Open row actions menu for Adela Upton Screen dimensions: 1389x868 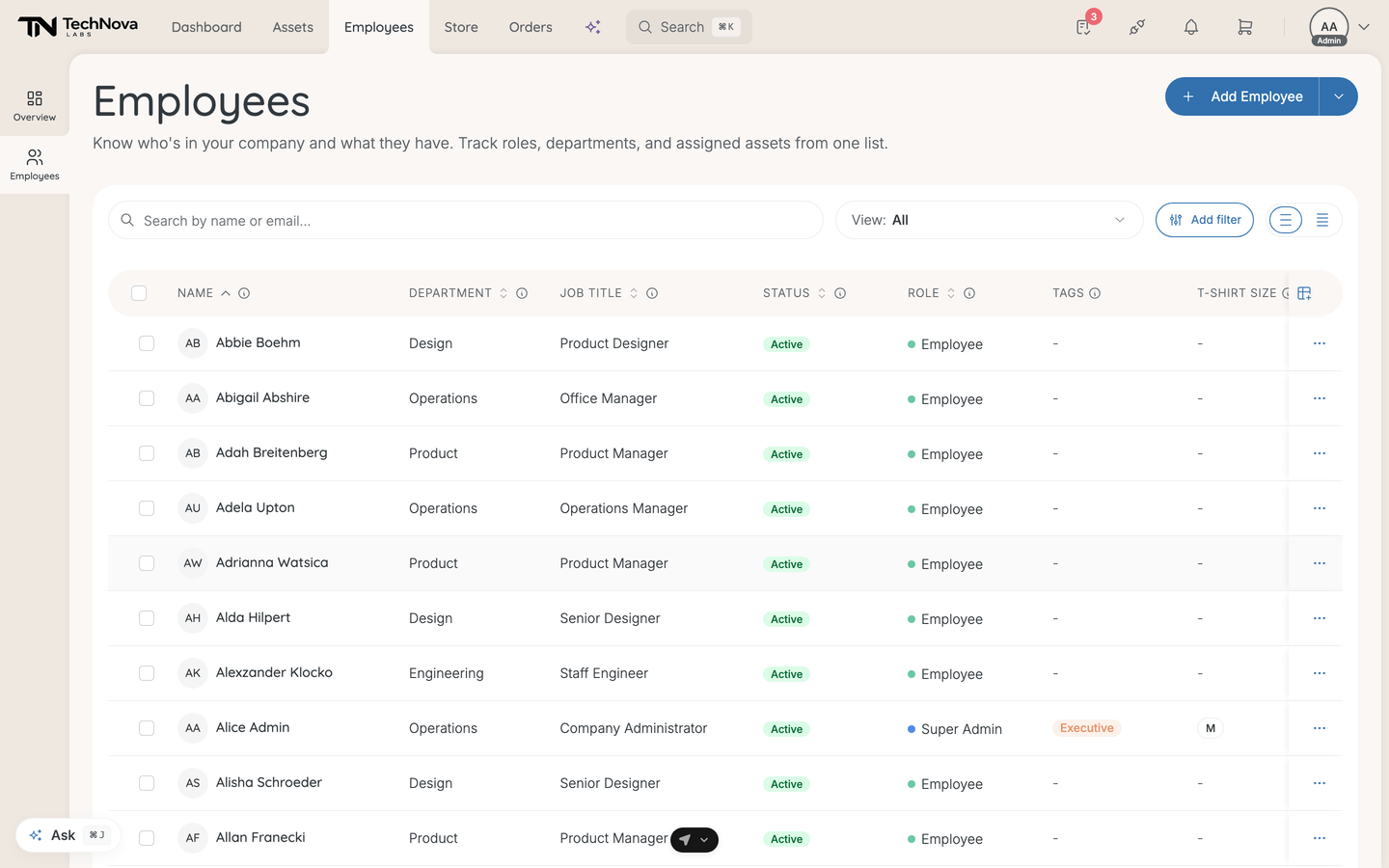(1320, 508)
